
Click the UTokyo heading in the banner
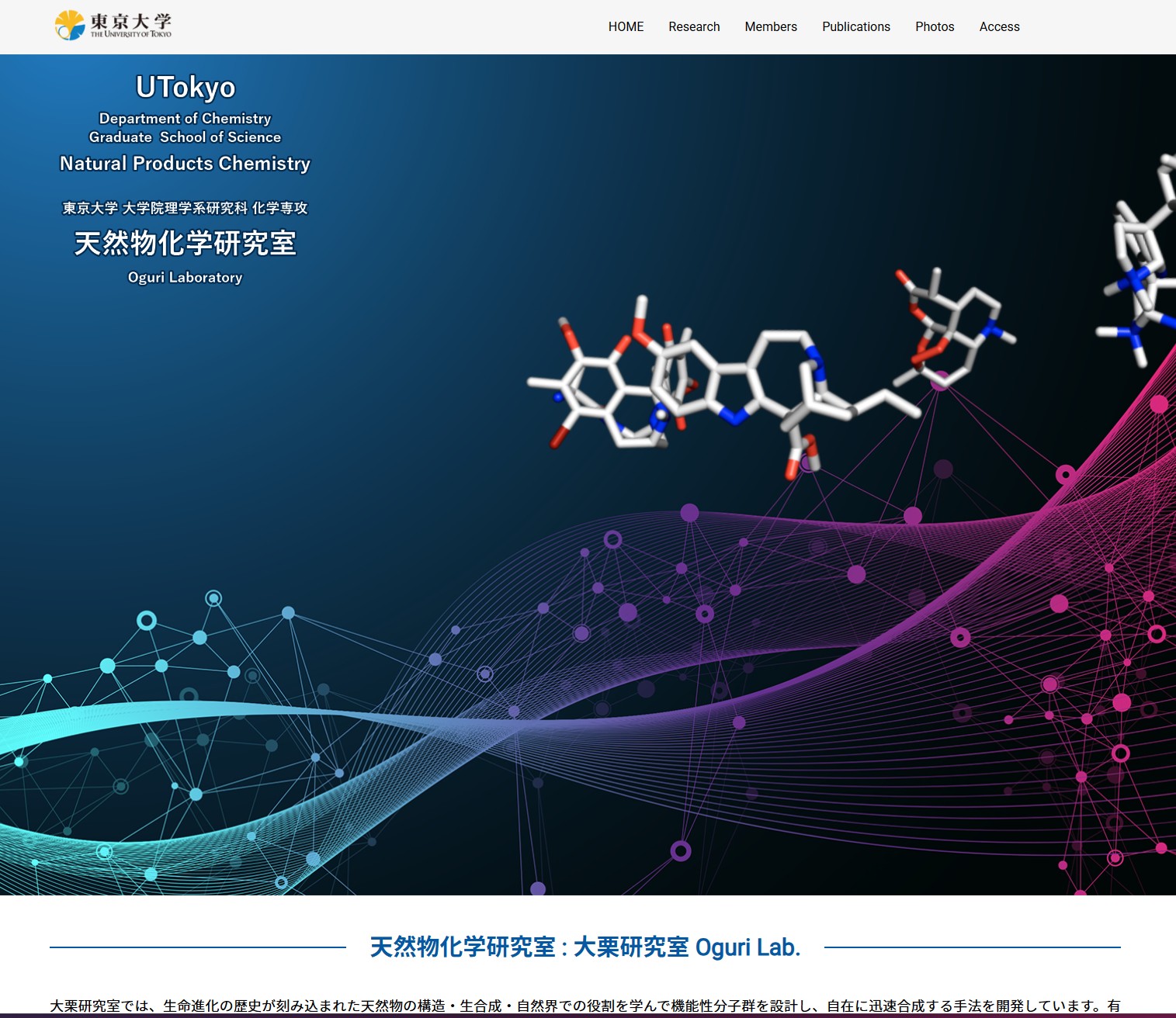[x=186, y=87]
